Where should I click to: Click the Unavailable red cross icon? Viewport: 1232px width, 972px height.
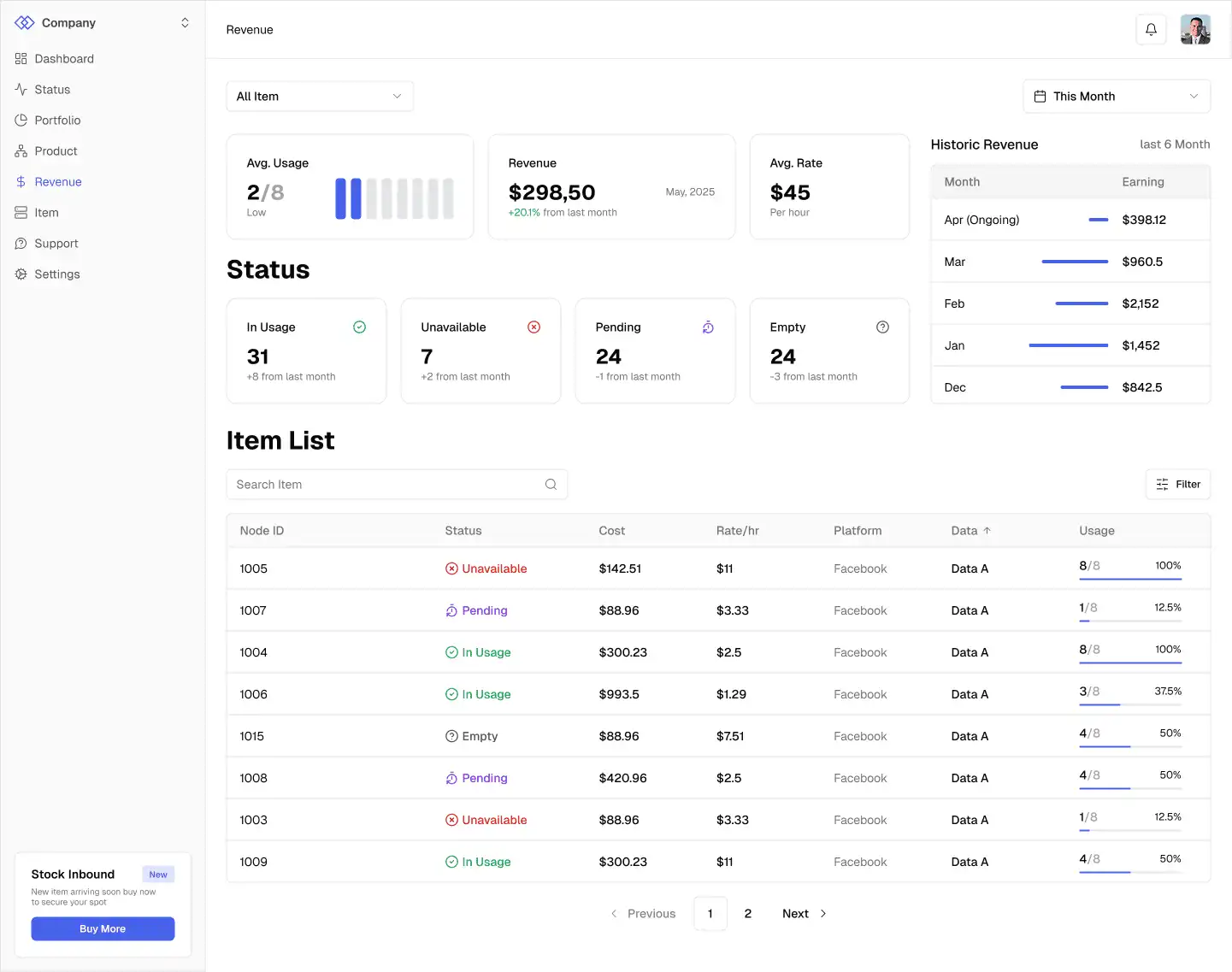pos(534,327)
